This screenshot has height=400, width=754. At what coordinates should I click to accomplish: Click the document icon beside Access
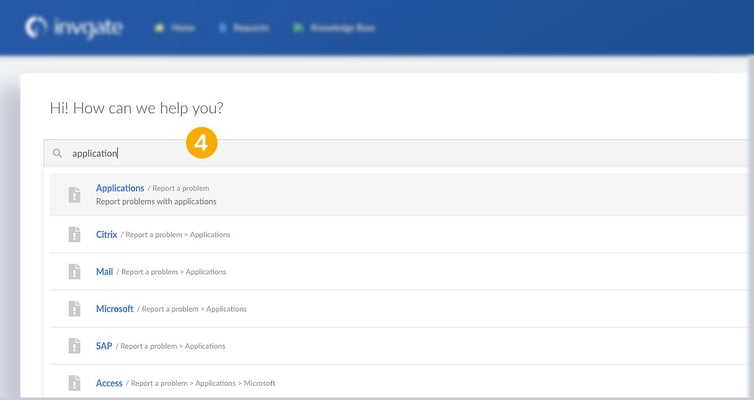pos(74,383)
